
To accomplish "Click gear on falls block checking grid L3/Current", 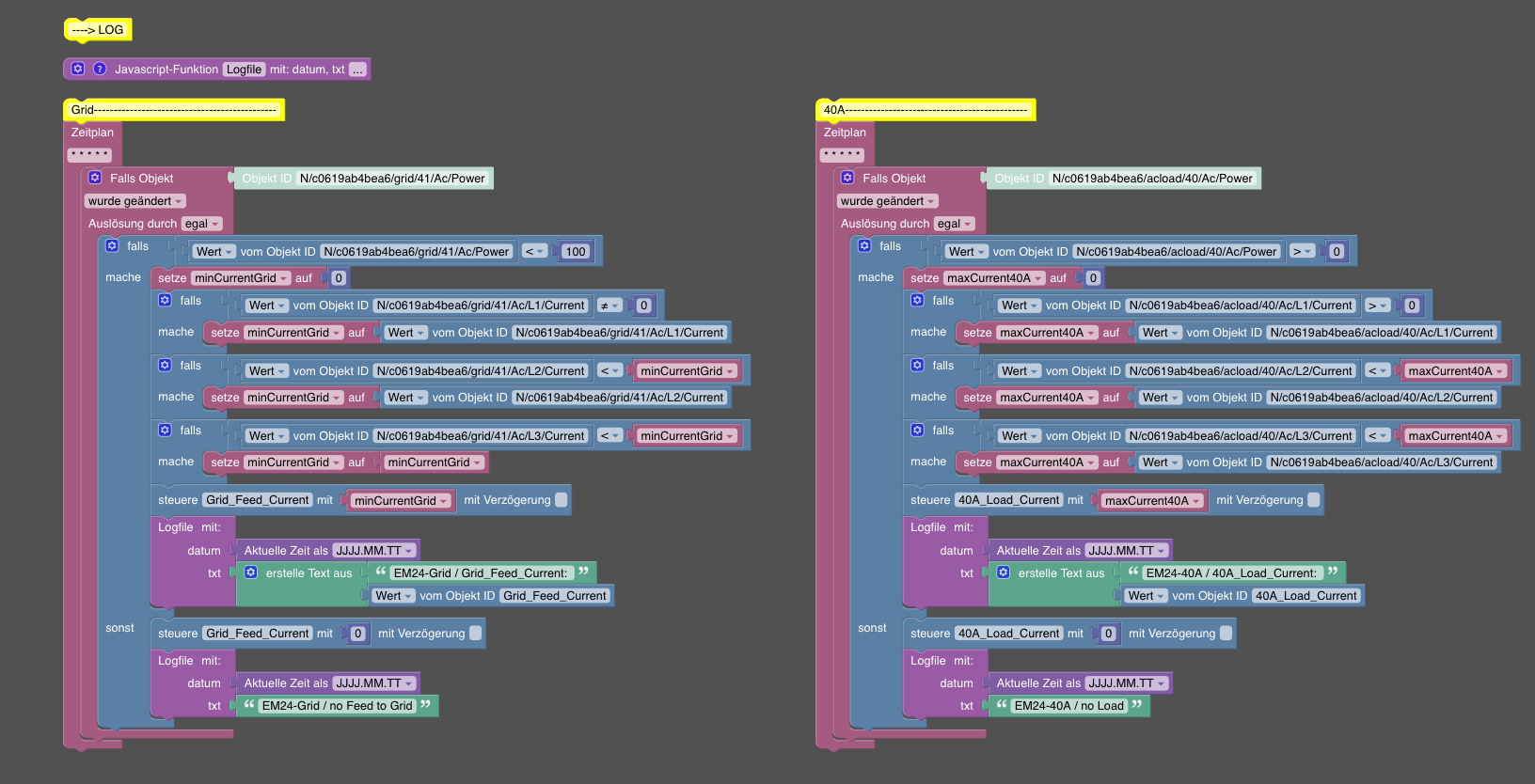I will (165, 430).
